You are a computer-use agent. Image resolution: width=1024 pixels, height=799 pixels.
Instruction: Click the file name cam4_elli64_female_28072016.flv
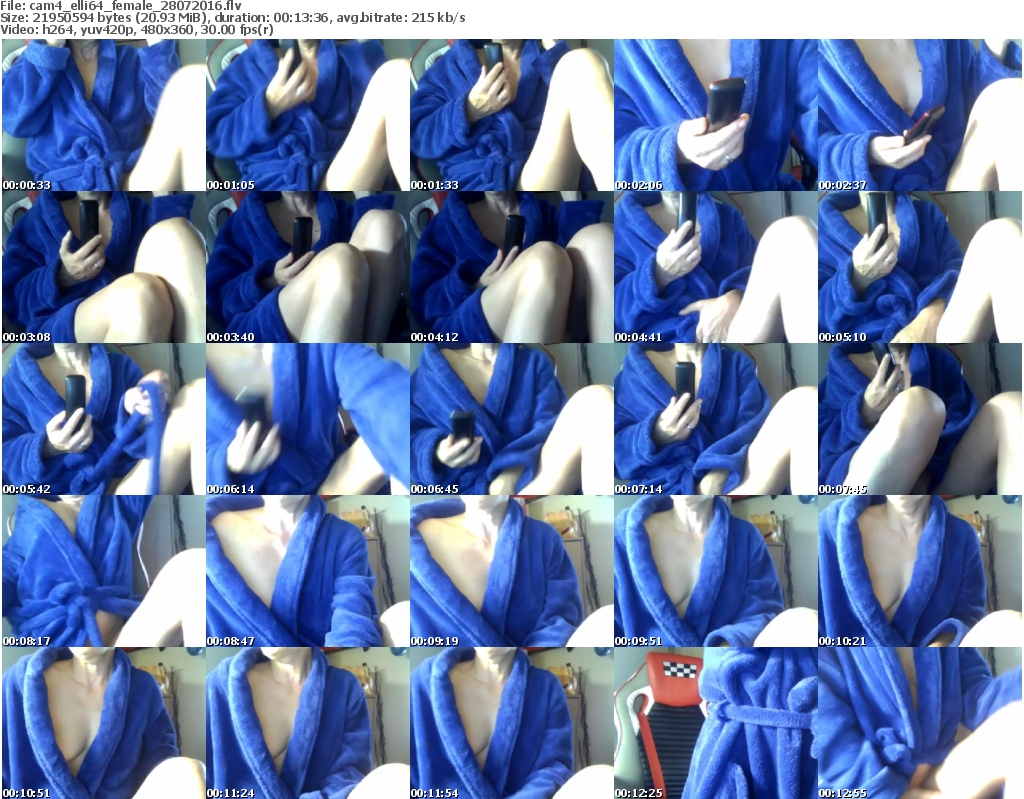click(x=135, y=6)
